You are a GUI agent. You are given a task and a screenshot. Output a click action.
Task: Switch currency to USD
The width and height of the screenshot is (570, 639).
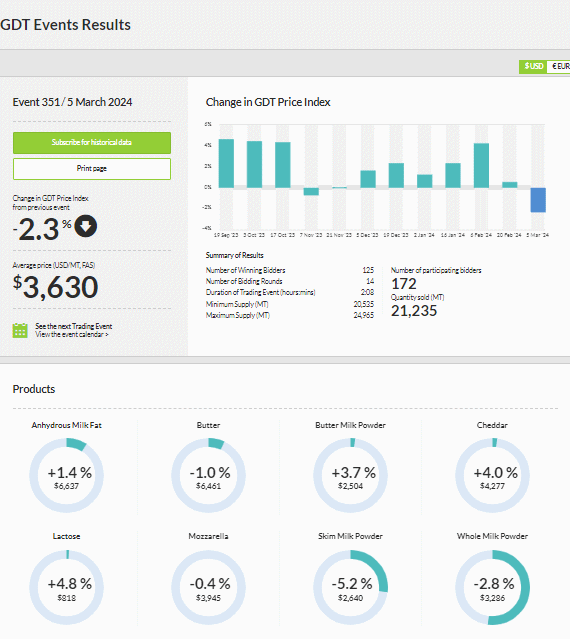coord(533,66)
